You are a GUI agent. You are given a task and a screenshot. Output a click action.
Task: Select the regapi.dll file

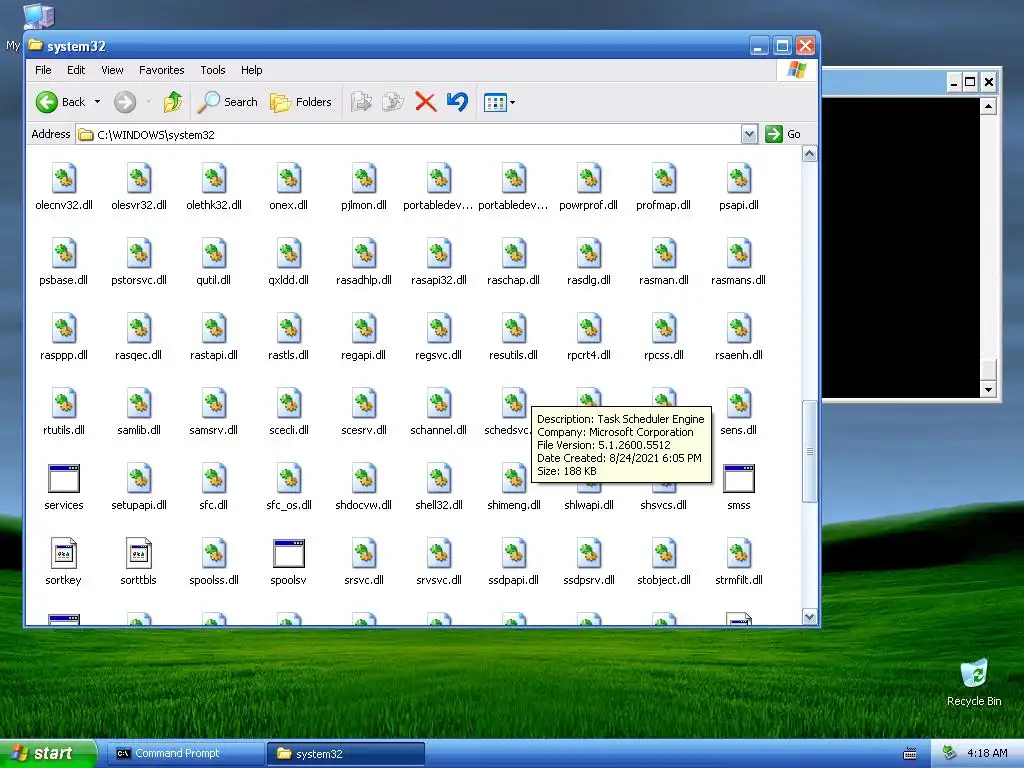[x=364, y=336]
